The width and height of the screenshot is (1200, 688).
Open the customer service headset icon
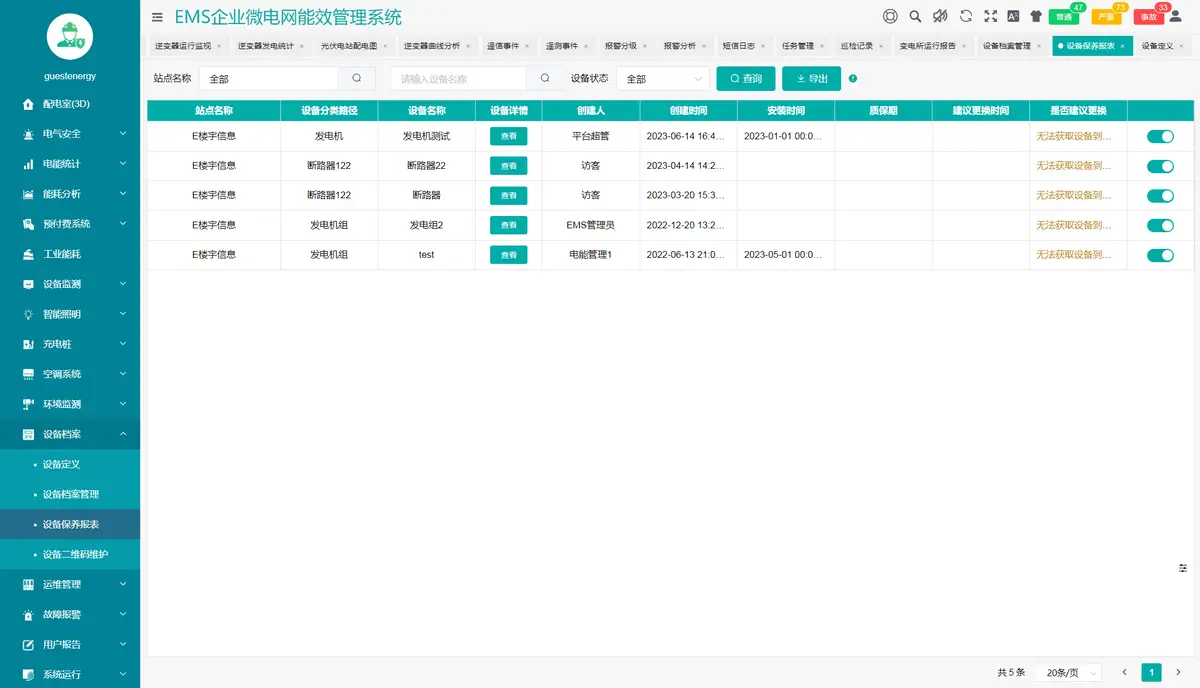[x=889, y=16]
